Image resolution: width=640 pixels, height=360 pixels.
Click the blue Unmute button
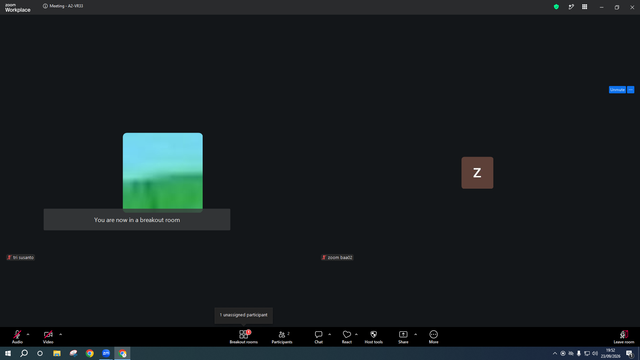pos(617,89)
